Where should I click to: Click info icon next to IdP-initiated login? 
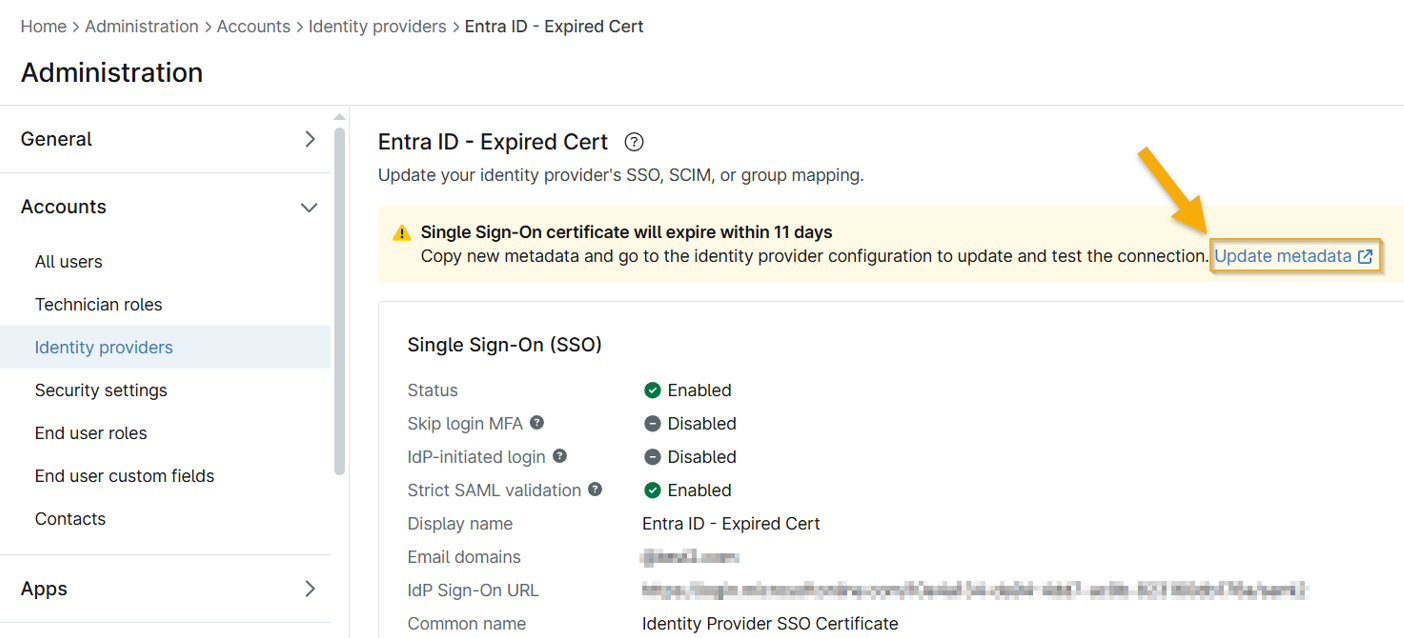pyautogui.click(x=560, y=456)
